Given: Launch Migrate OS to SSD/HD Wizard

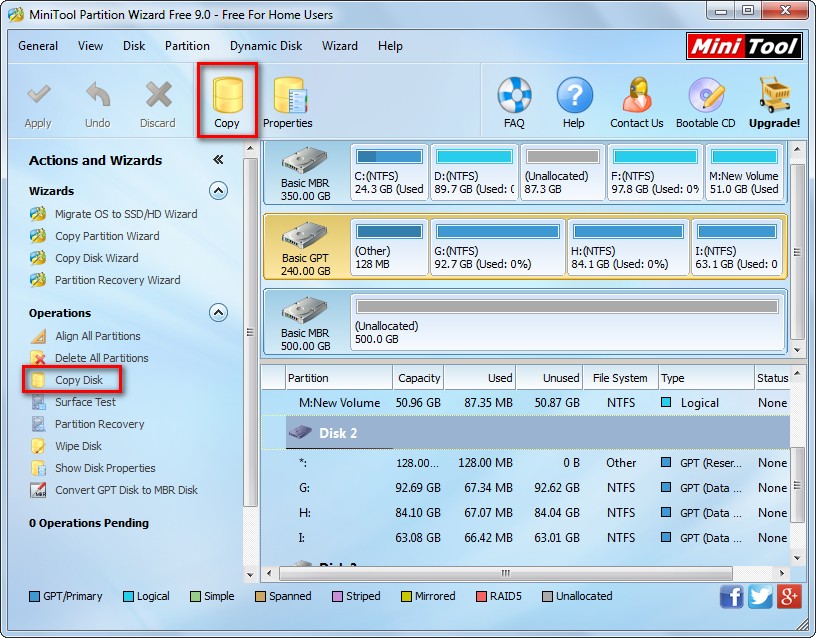Looking at the screenshot, I should 126,214.
